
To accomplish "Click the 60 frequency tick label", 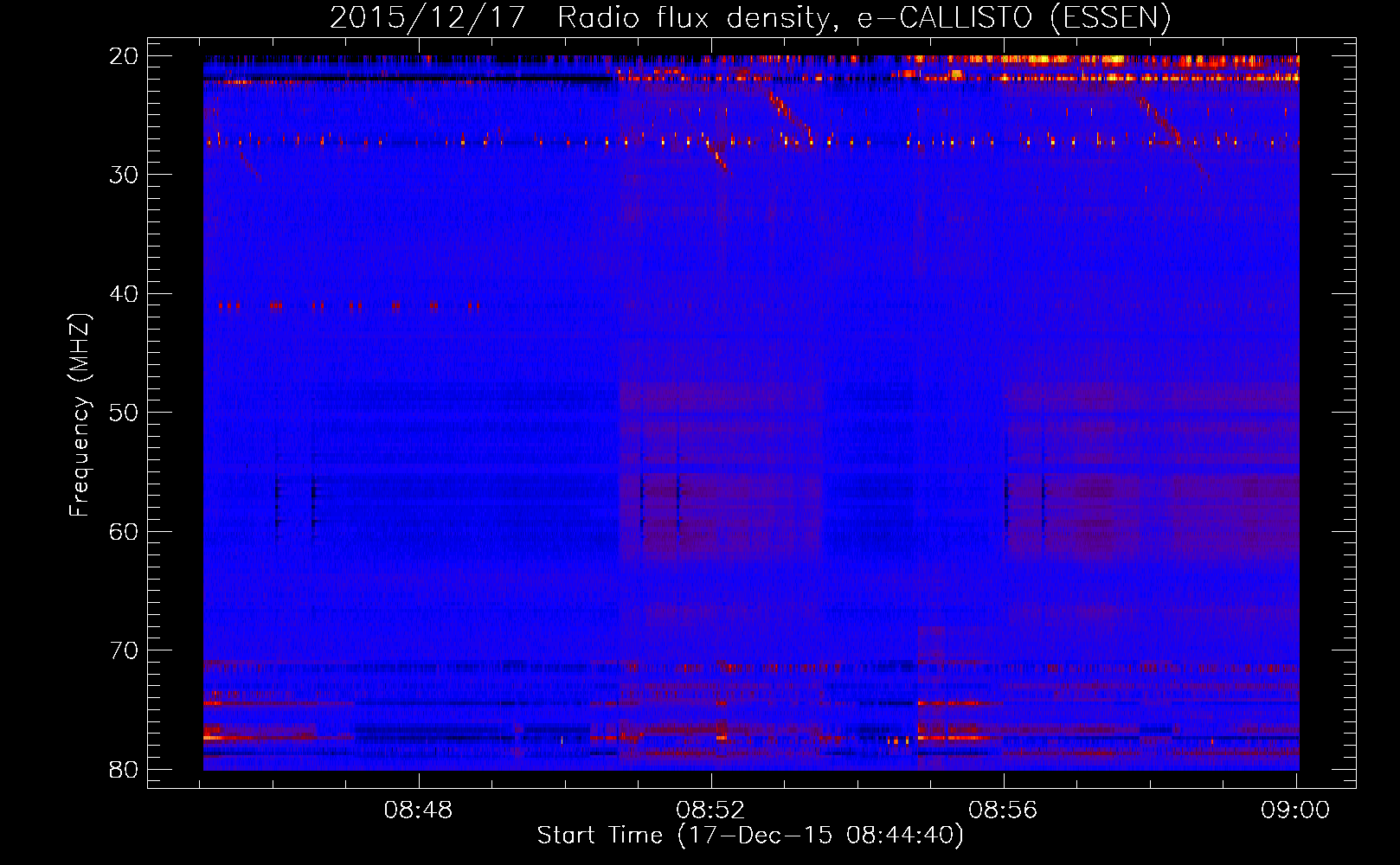I will 125,531.
